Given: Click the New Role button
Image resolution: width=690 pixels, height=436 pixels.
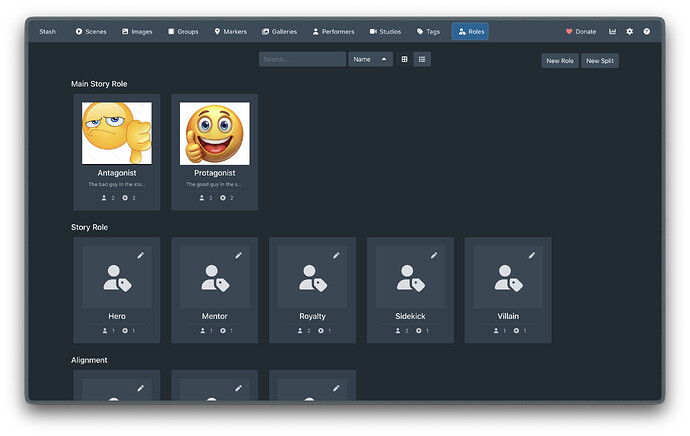Looking at the screenshot, I should (x=560, y=61).
